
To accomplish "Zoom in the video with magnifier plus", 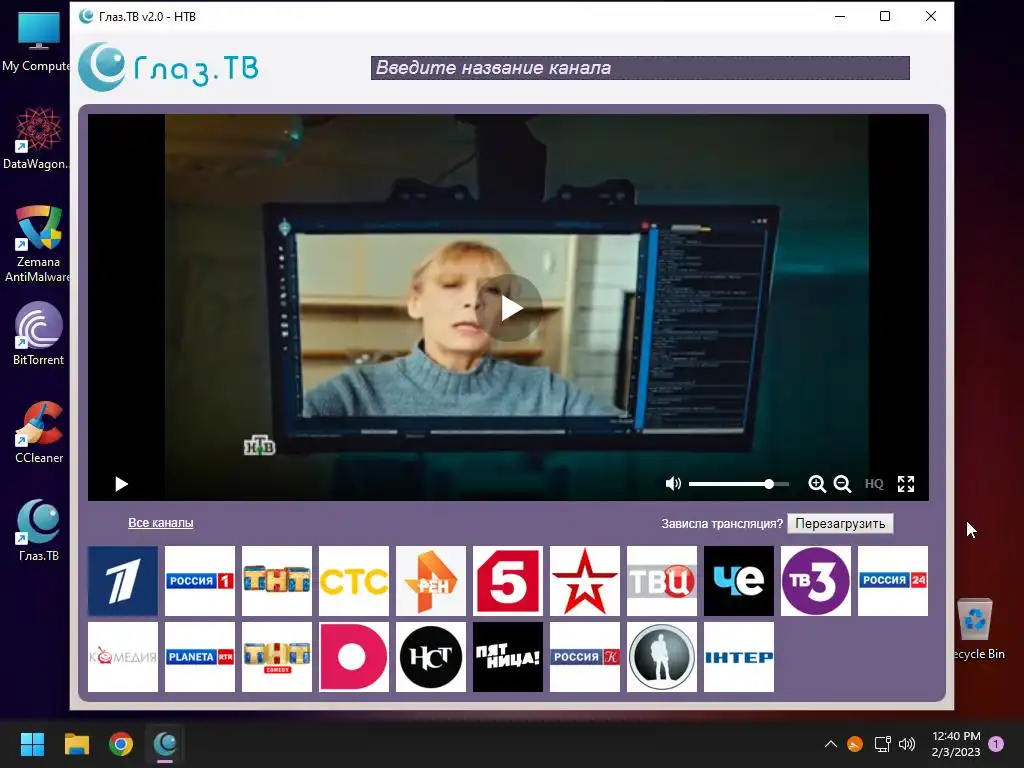I will coord(816,484).
